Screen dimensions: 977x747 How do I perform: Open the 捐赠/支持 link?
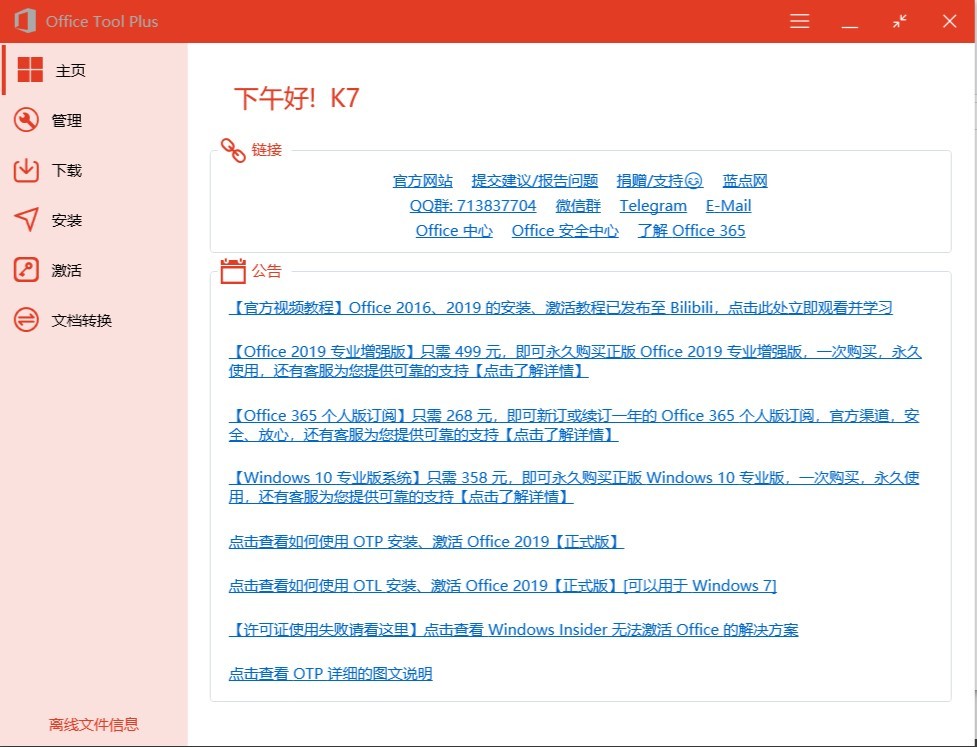pyautogui.click(x=658, y=181)
